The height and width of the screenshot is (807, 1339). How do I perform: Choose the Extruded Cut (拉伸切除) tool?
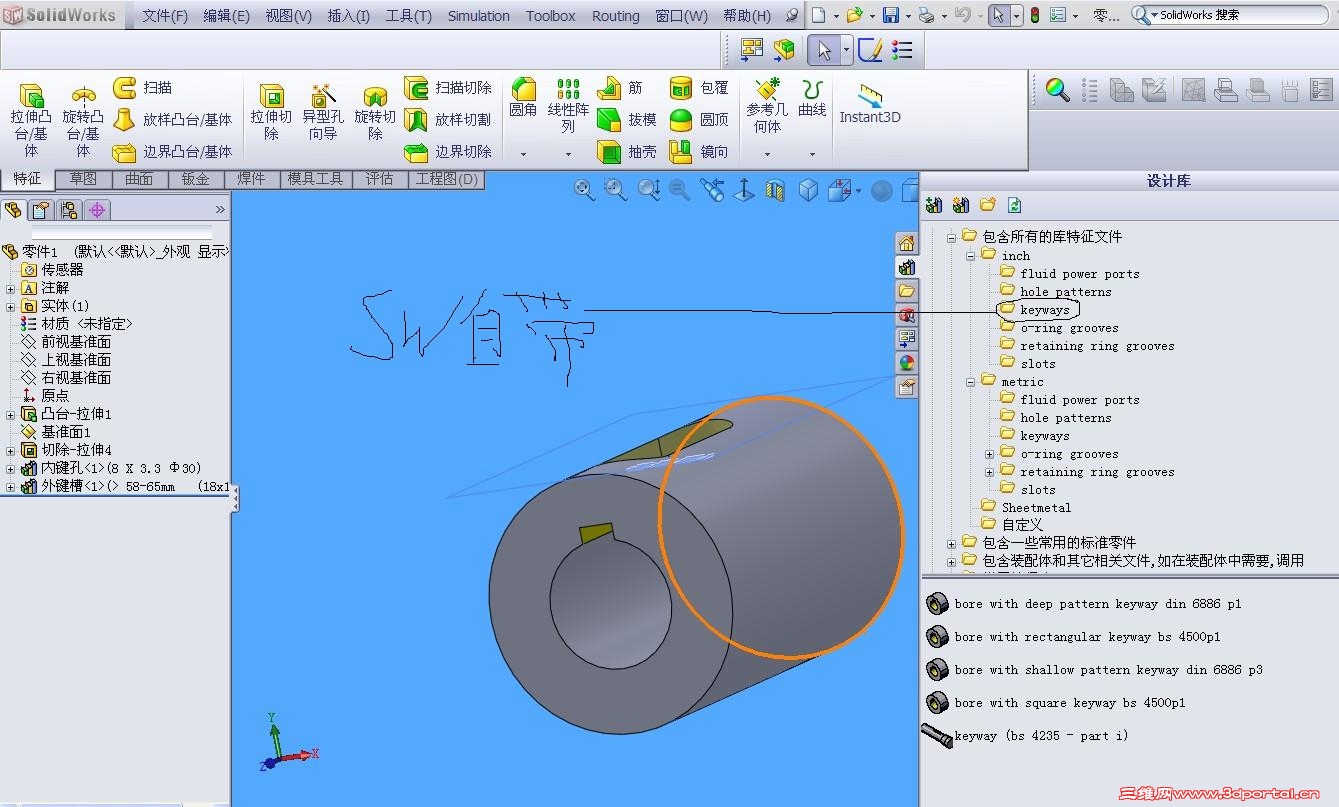coord(271,112)
